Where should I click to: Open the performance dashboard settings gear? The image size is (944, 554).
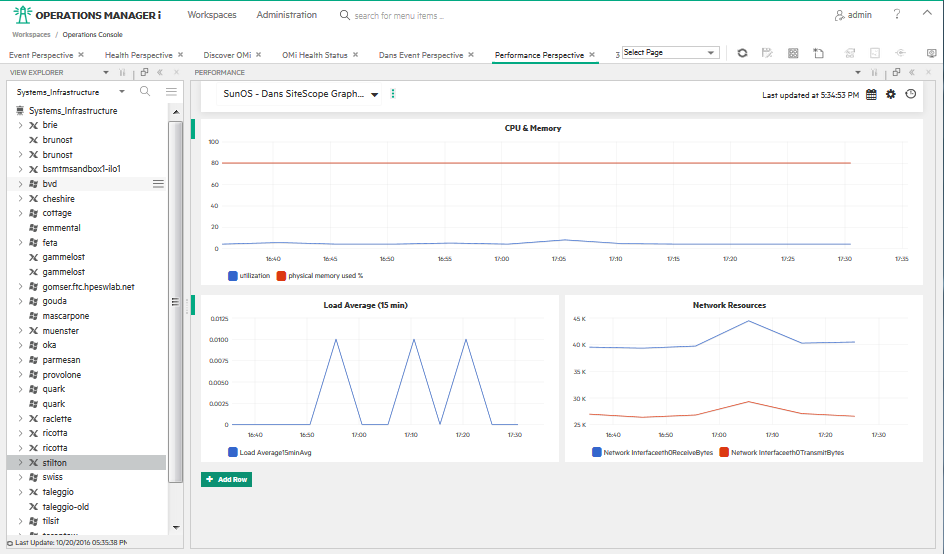click(890, 94)
